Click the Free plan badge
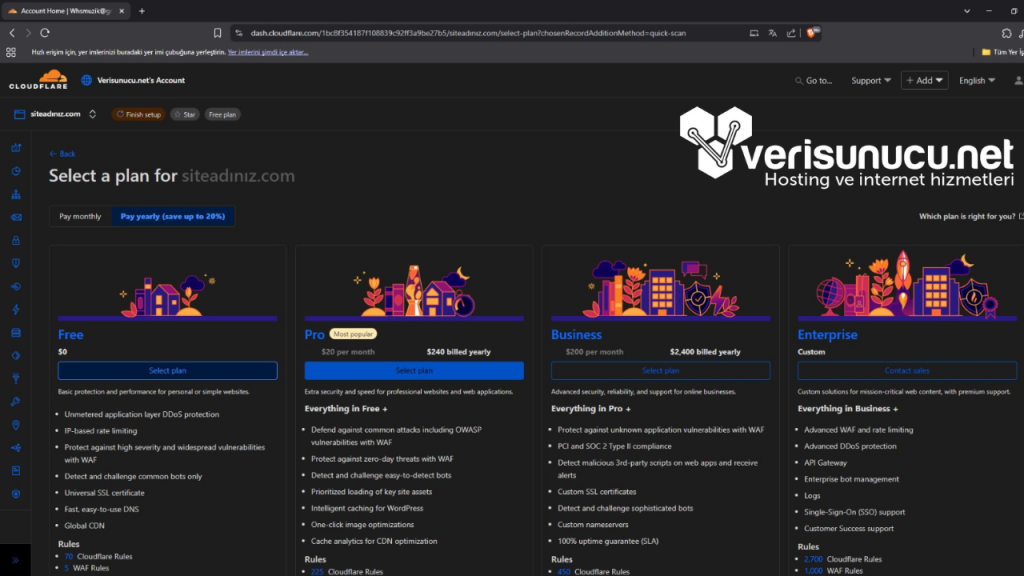This screenshot has height=576, width=1024. tap(222, 114)
